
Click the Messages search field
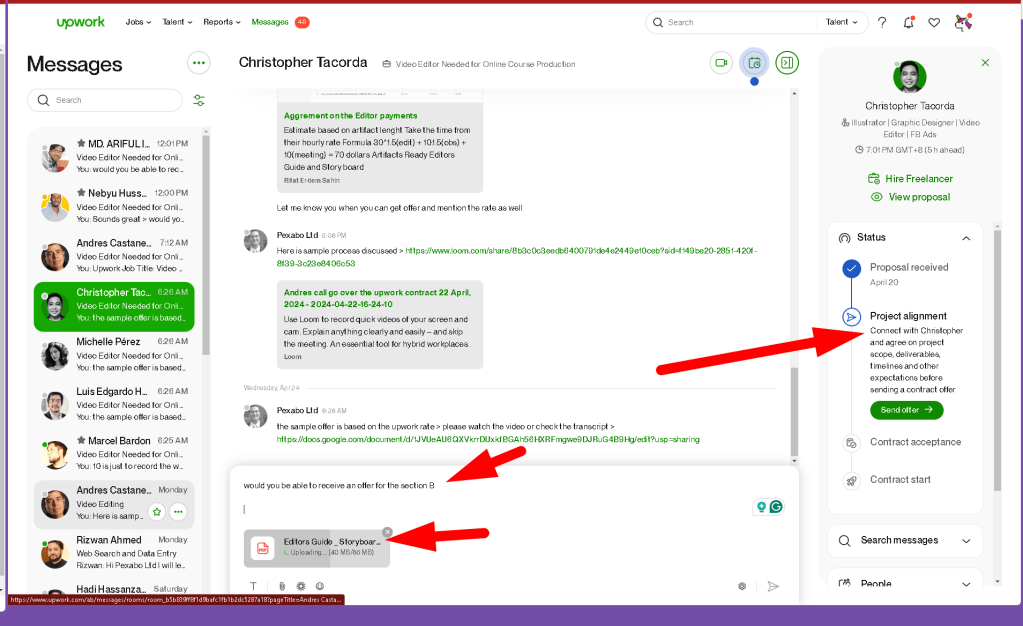coord(104,101)
